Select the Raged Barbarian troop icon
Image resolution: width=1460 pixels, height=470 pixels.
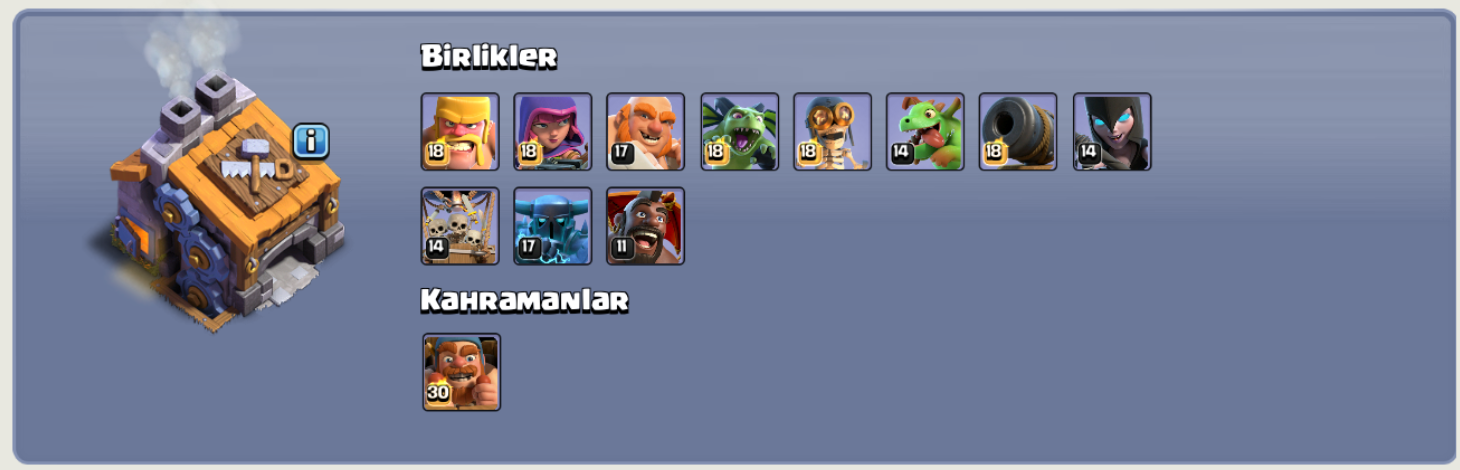click(x=460, y=132)
